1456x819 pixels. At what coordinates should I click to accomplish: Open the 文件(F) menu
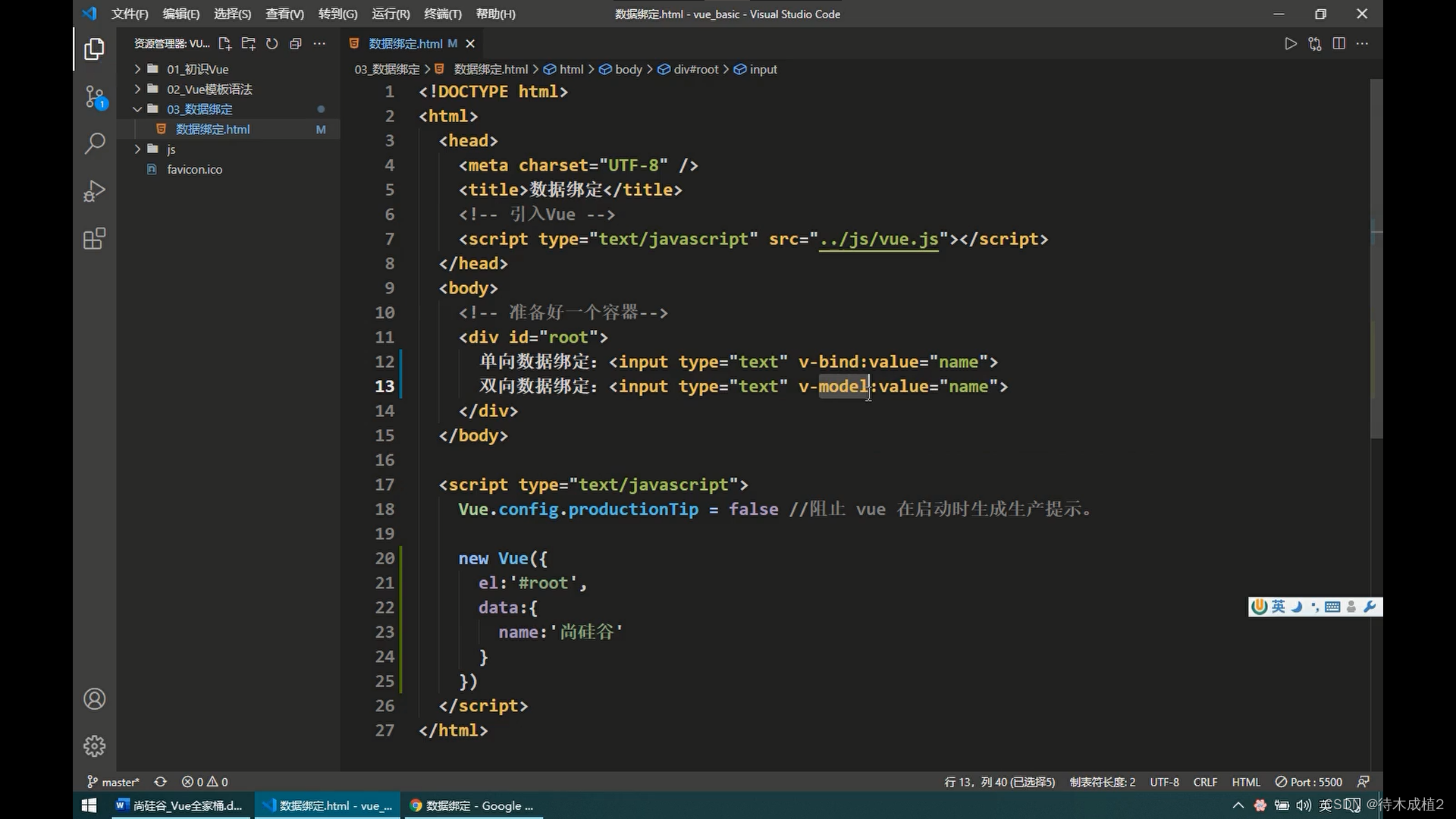coord(130,14)
